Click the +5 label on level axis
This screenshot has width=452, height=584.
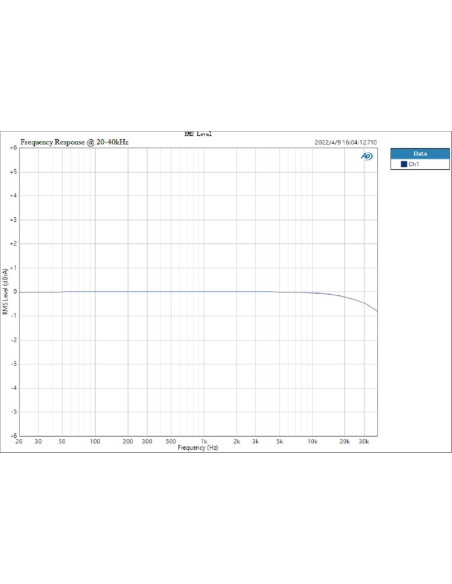tap(13, 172)
